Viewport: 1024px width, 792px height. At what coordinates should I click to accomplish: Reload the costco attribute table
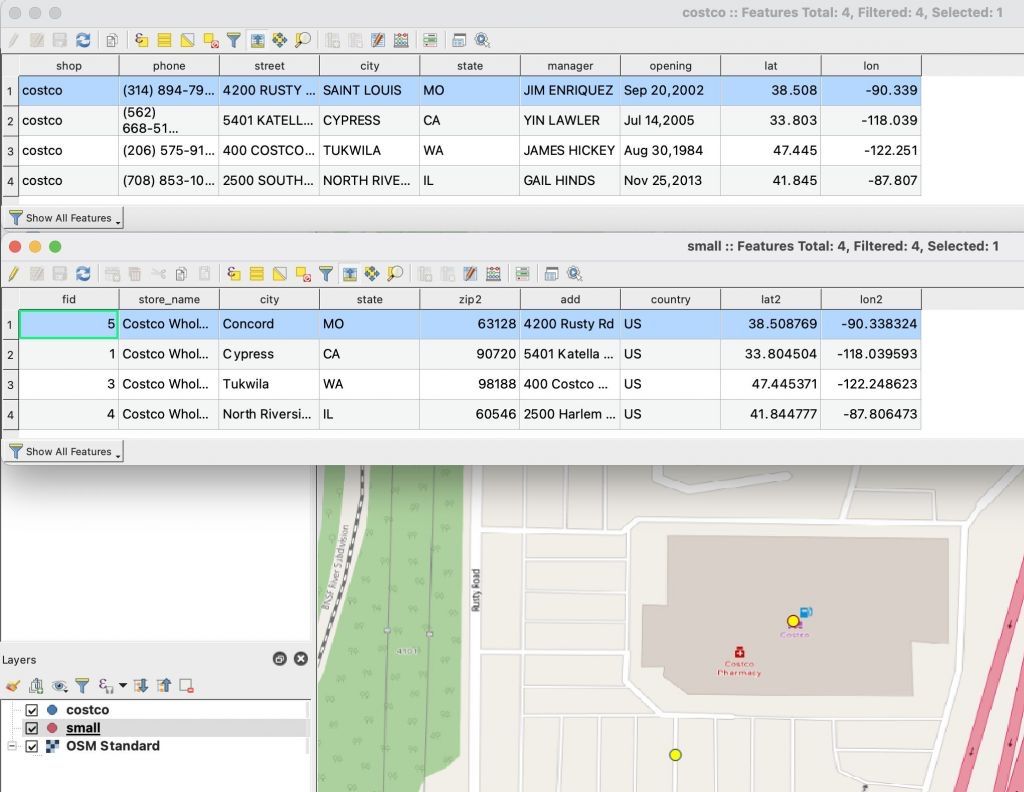coord(83,40)
